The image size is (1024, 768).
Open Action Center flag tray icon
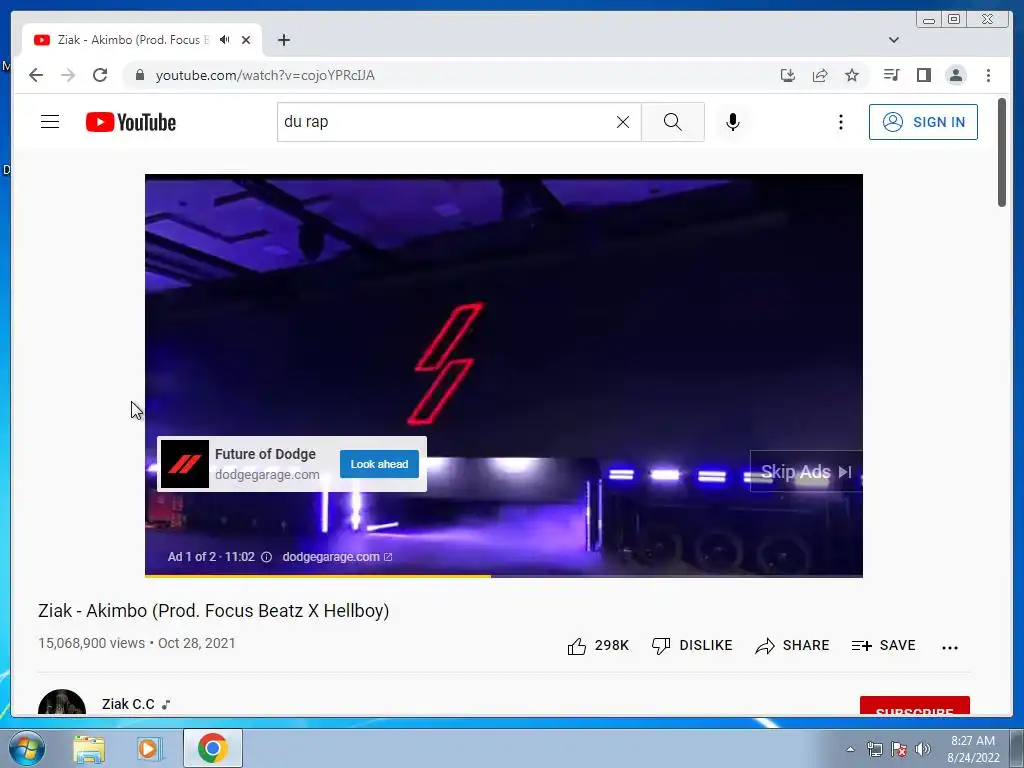899,749
